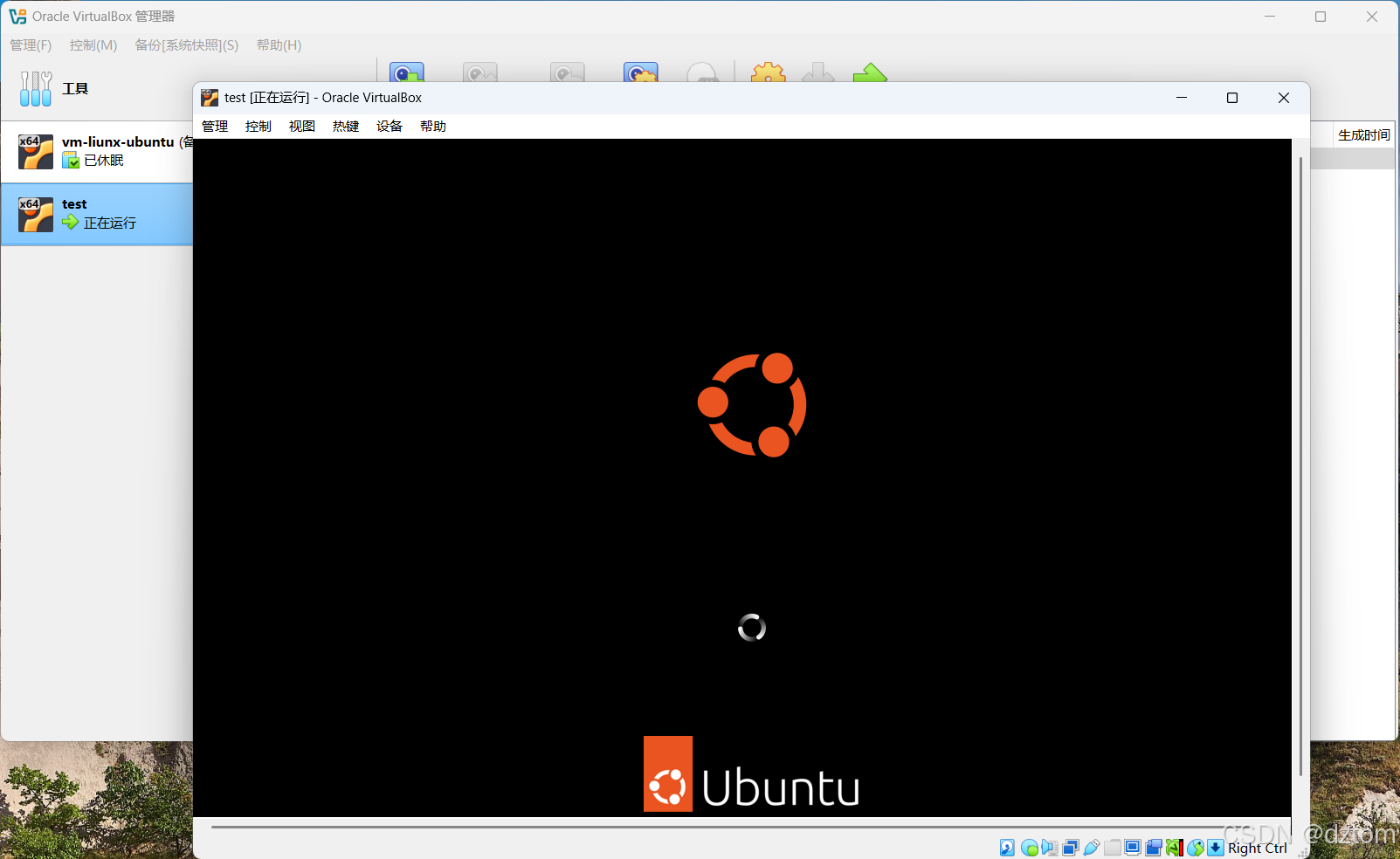Open the 控制 menu in test VM window
The image size is (1400, 859).
[x=259, y=126]
